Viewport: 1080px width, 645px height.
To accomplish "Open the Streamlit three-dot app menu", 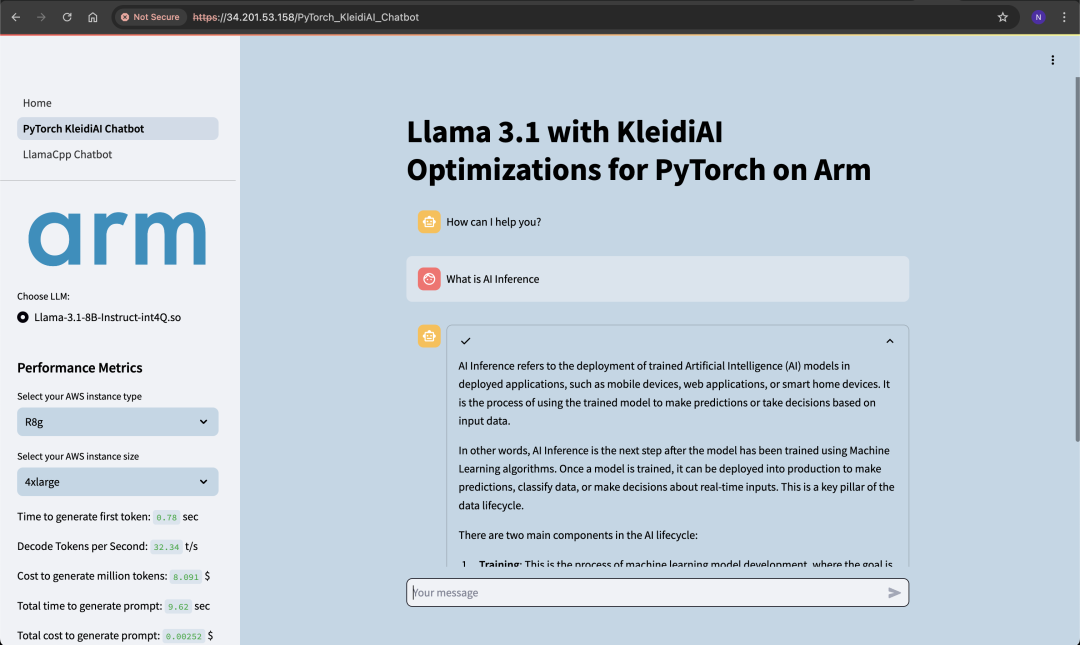I will [1052, 60].
